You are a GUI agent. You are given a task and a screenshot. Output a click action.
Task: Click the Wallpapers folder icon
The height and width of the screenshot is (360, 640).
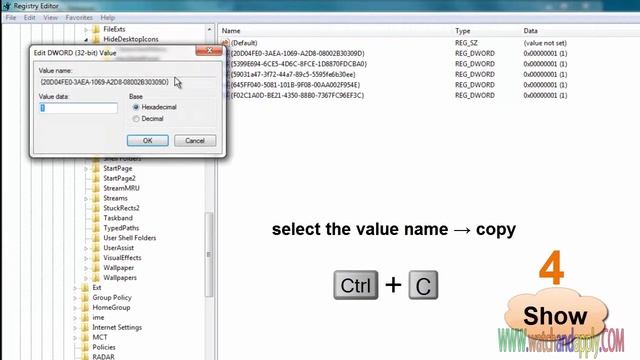pyautogui.click(x=96, y=278)
